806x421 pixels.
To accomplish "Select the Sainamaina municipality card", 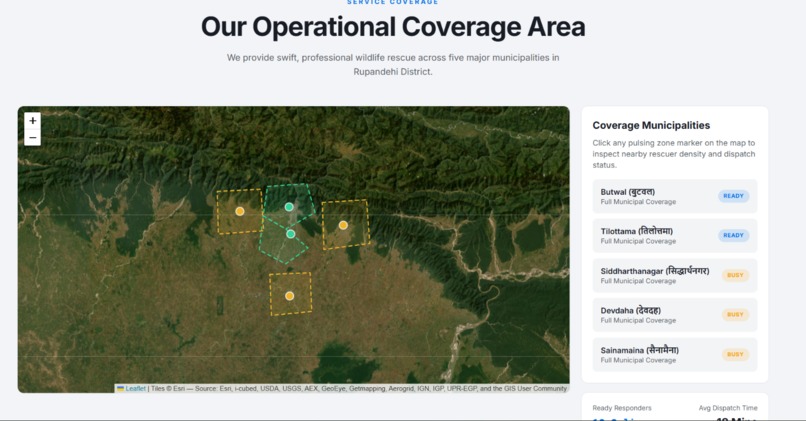I will click(674, 354).
